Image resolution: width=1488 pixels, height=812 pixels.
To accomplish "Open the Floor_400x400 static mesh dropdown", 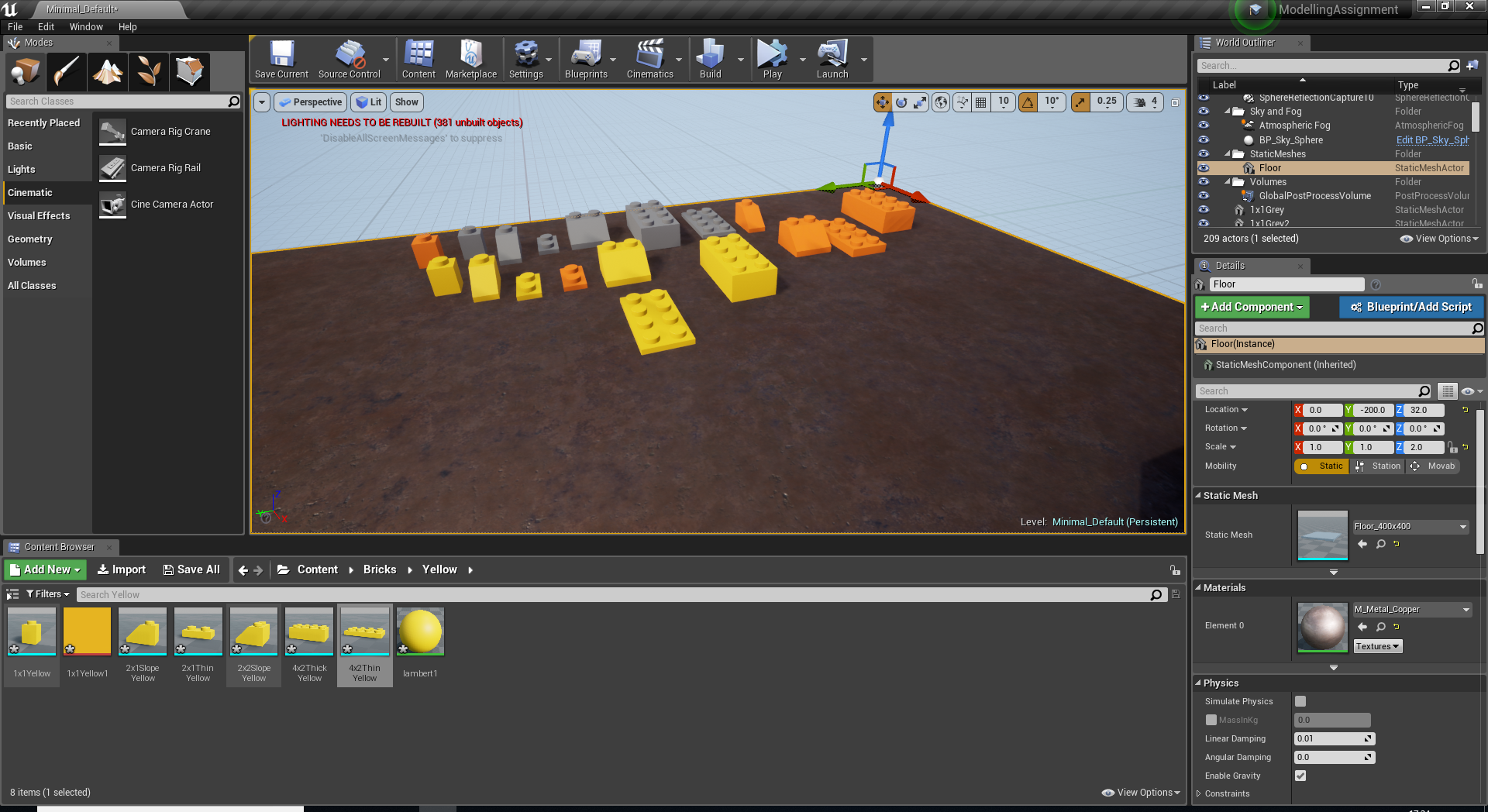I will (1462, 527).
